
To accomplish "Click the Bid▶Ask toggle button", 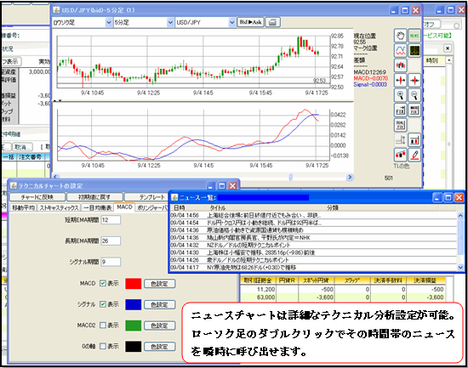I will [250, 22].
